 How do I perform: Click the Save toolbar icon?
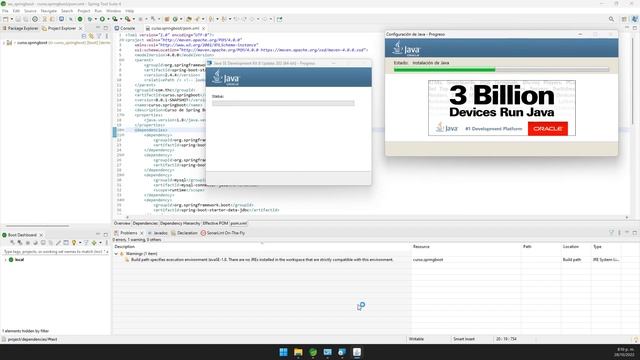[x=18, y=19]
